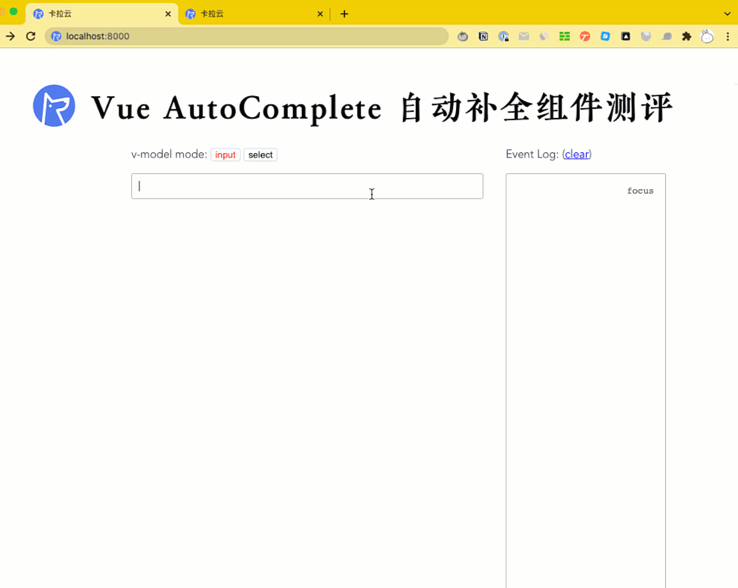Image resolution: width=738 pixels, height=588 pixels.
Task: Click the blue square extension icon
Action: [x=605, y=36]
